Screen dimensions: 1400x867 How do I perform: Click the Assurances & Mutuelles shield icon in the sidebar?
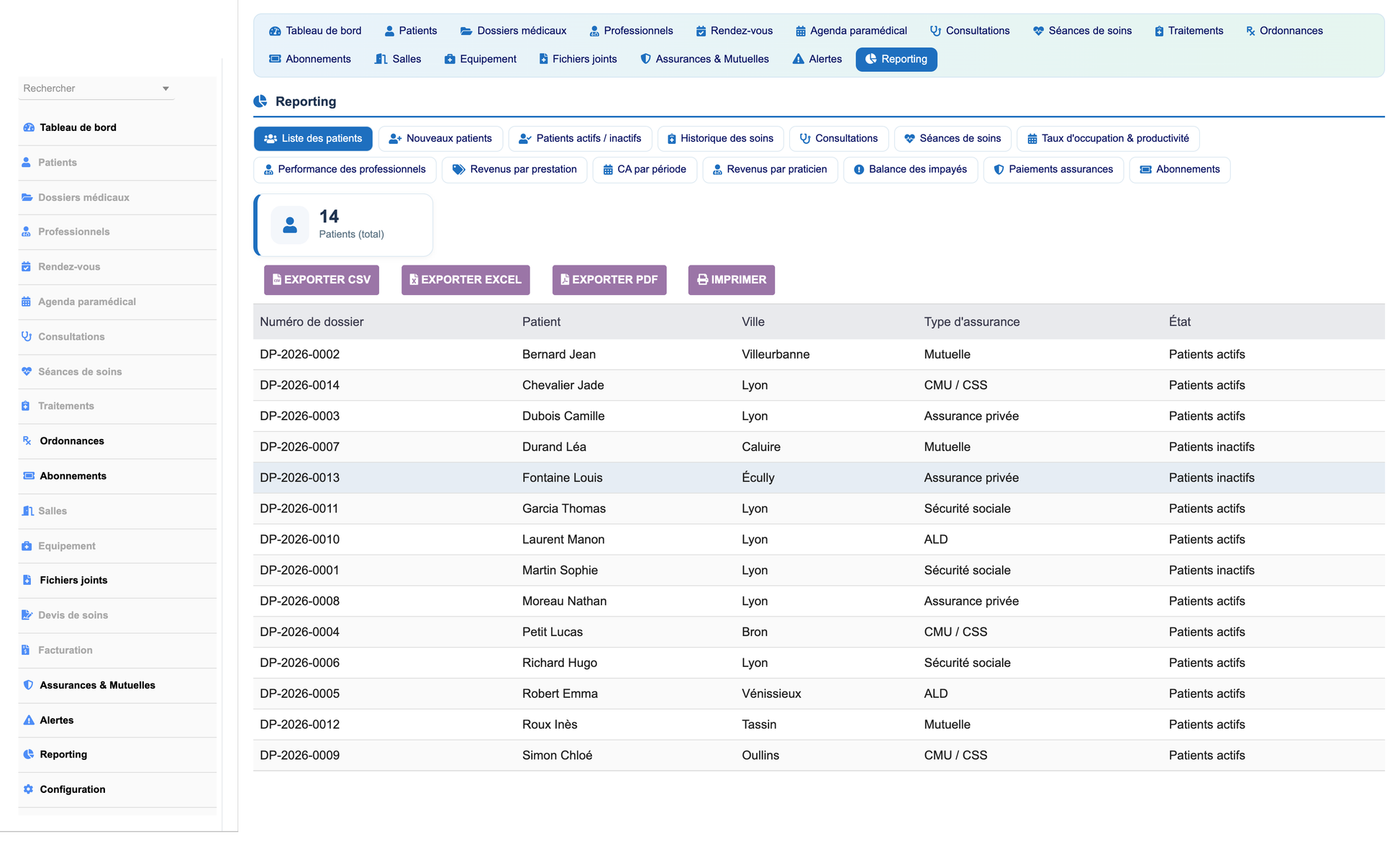28,685
